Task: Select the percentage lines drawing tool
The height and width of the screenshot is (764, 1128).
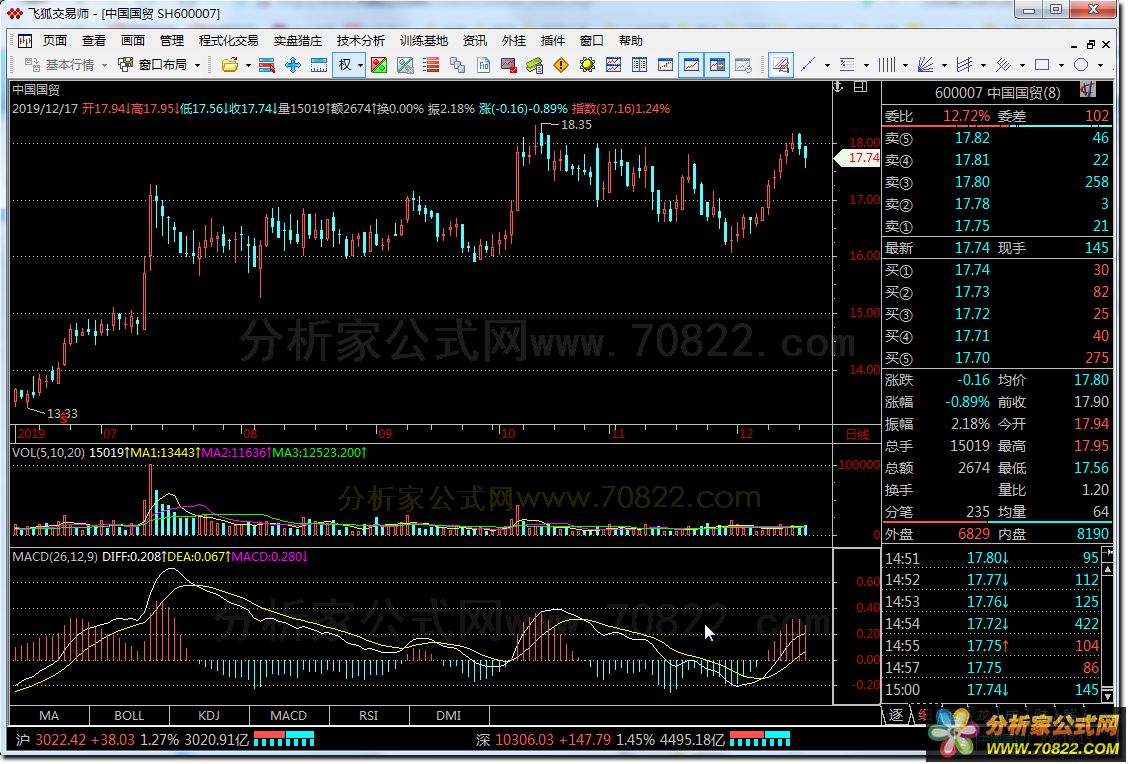Action: coord(847,65)
